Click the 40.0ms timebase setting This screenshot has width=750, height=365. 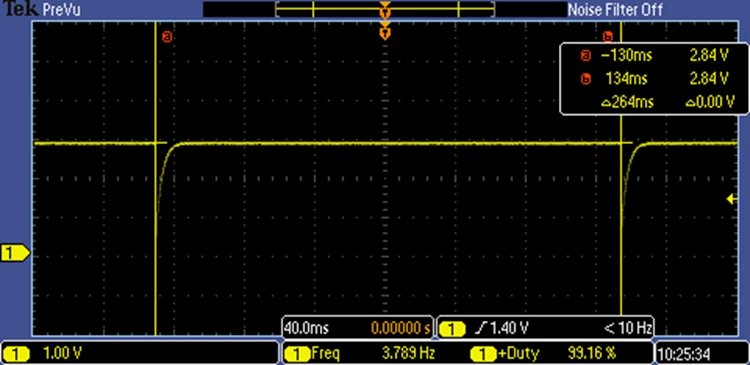[306, 328]
